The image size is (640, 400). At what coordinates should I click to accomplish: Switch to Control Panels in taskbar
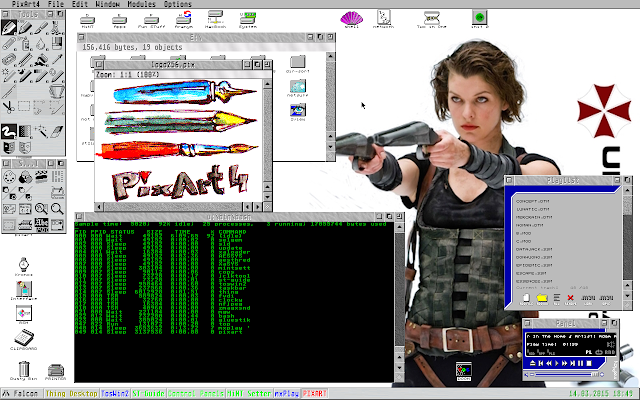click(x=196, y=394)
